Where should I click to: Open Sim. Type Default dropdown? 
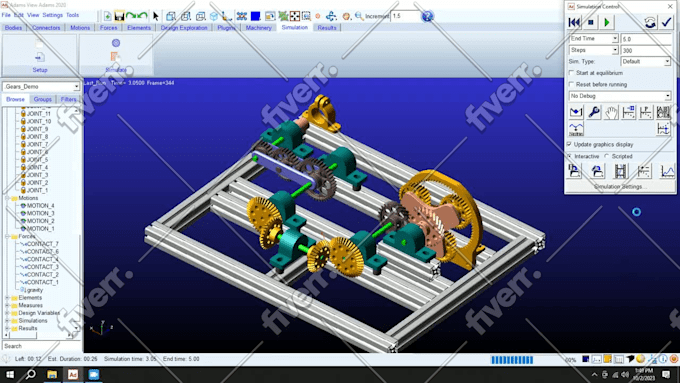click(x=646, y=62)
